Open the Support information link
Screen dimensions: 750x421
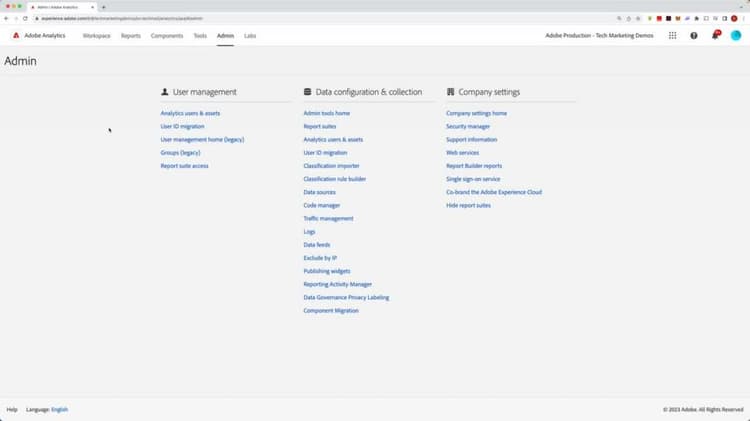point(471,140)
